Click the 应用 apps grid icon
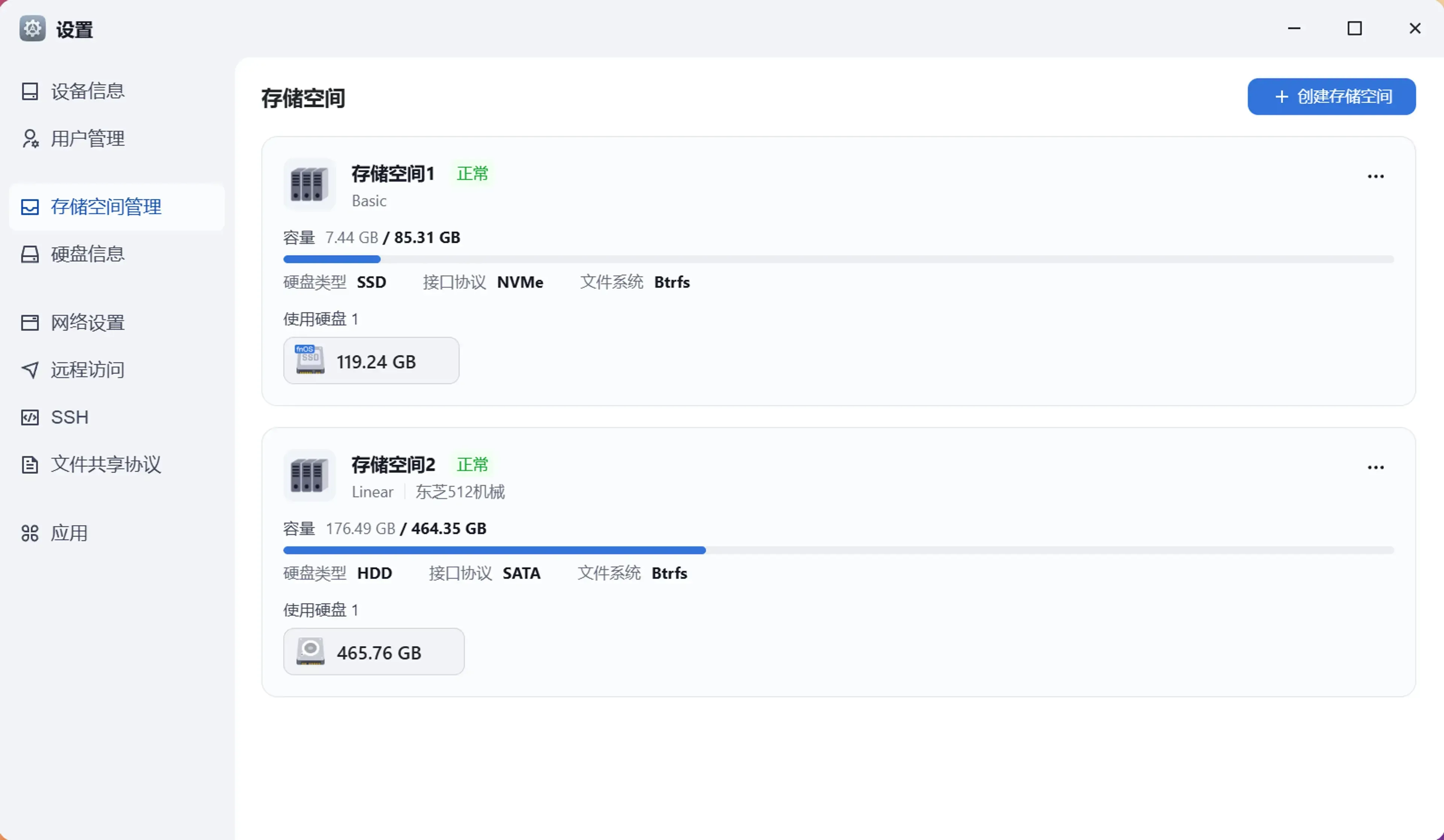 30,534
